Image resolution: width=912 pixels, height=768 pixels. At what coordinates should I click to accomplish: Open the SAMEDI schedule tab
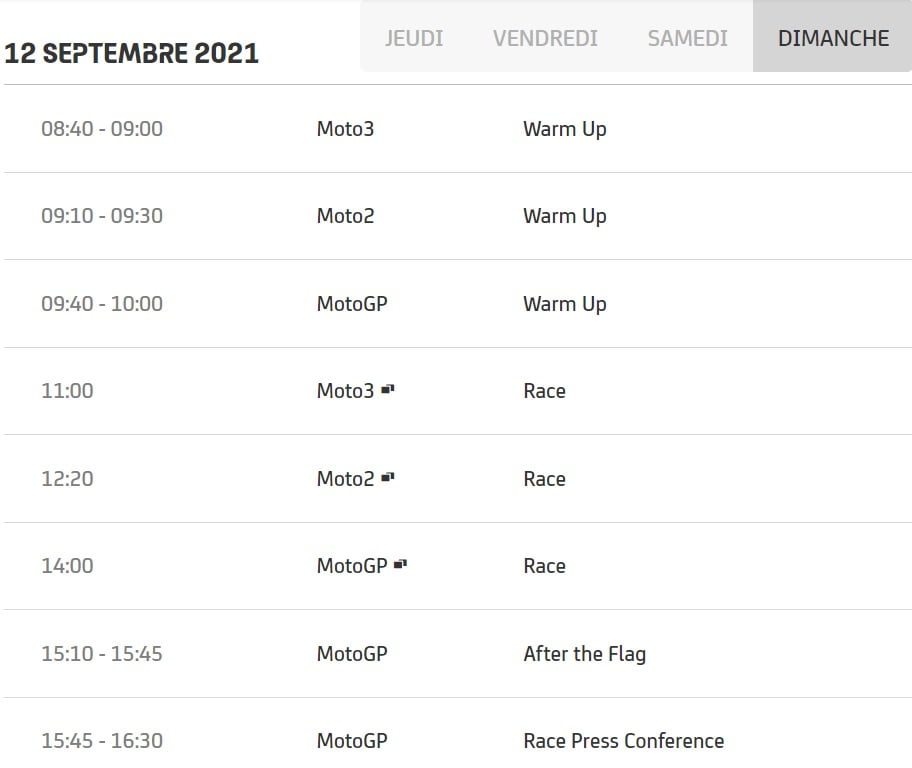coord(687,38)
